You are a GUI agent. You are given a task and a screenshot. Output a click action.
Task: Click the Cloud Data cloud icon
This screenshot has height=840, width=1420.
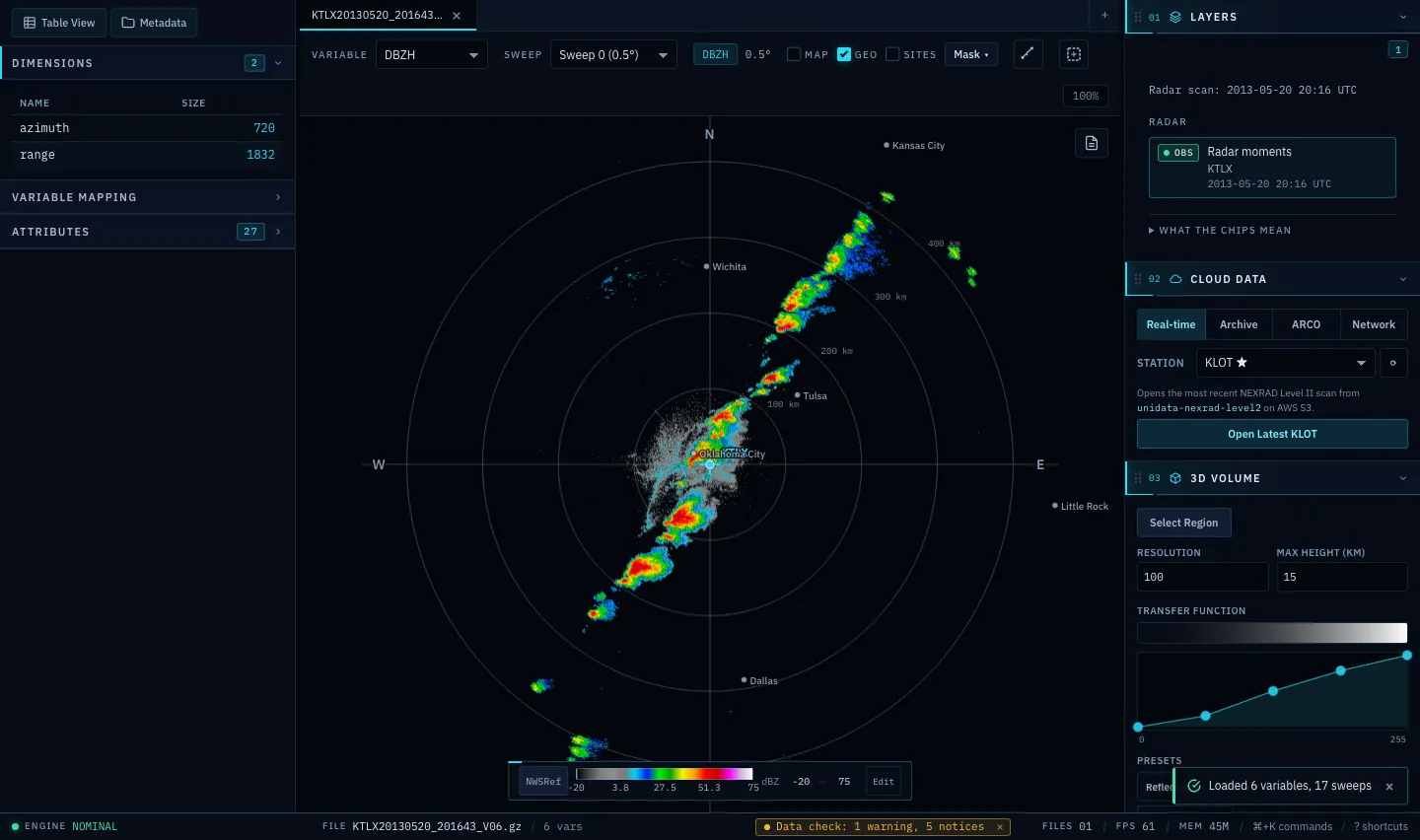point(1175,279)
